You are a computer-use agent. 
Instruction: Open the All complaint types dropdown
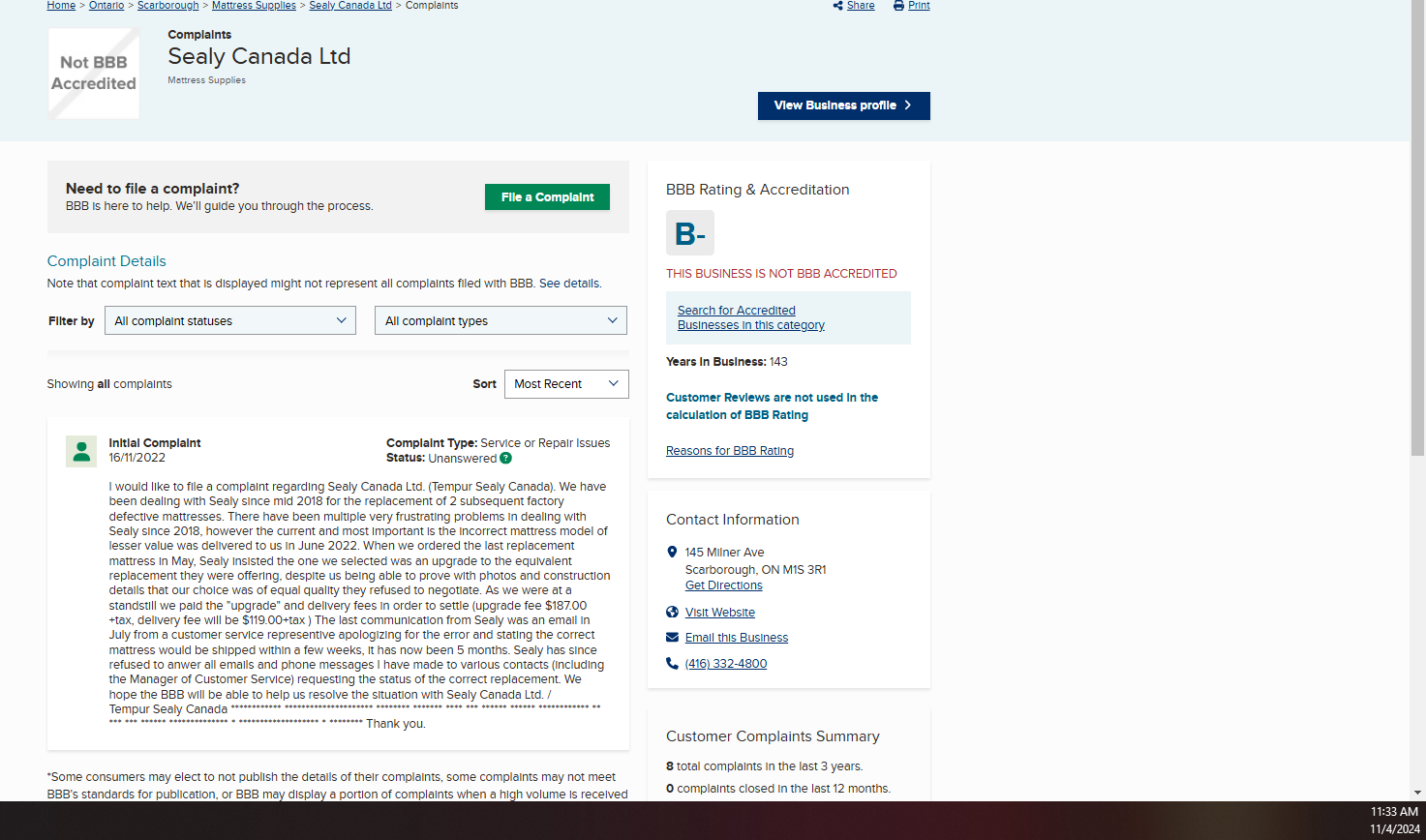501,321
